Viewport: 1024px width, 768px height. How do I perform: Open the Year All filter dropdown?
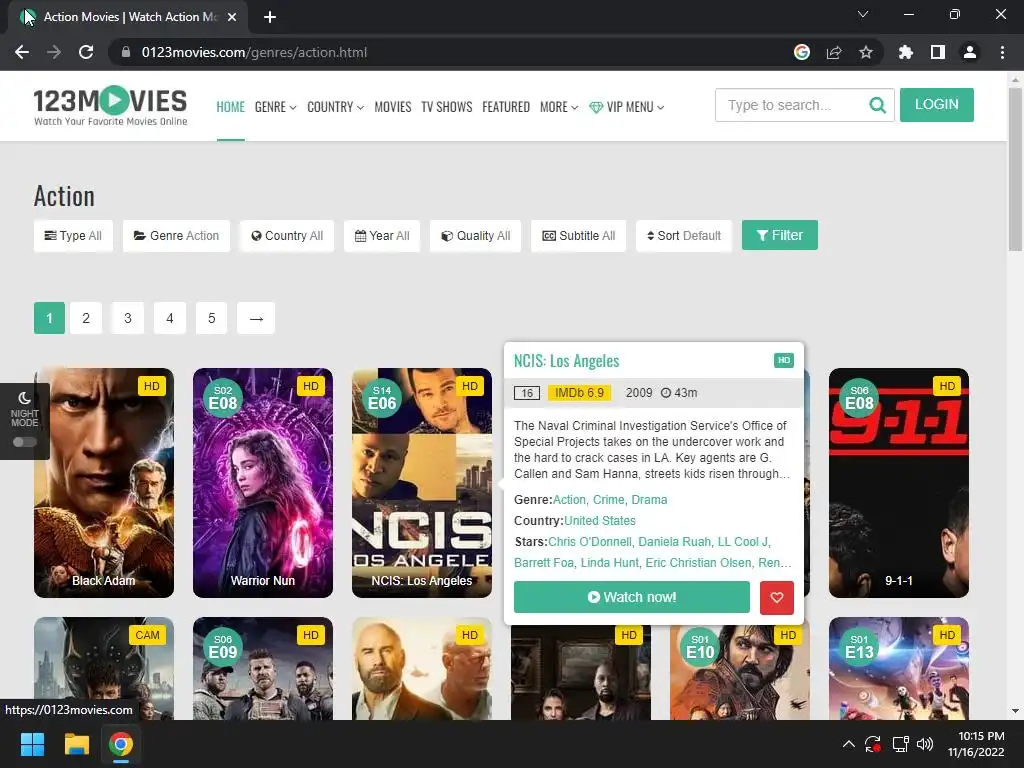click(x=382, y=236)
